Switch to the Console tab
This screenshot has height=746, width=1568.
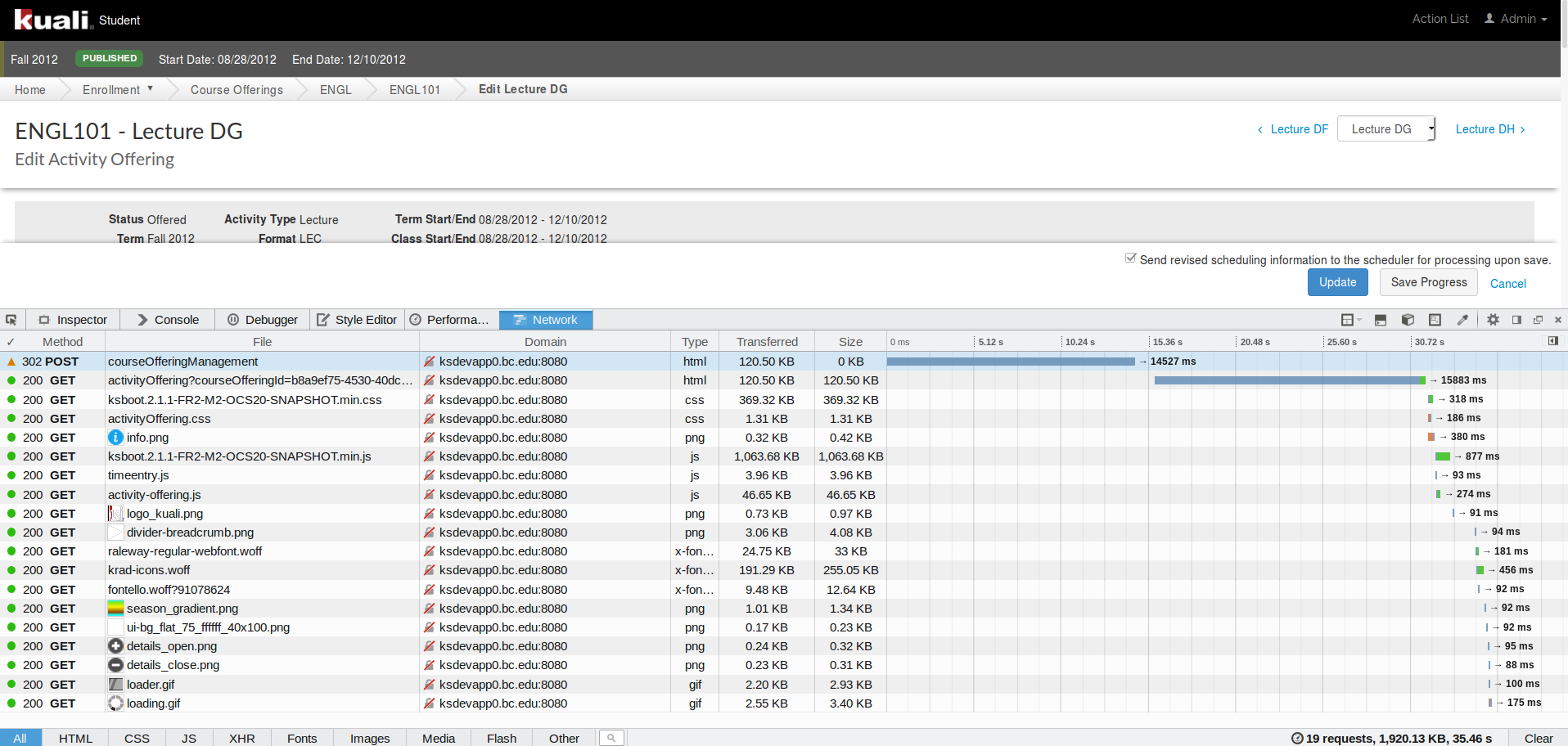point(168,320)
